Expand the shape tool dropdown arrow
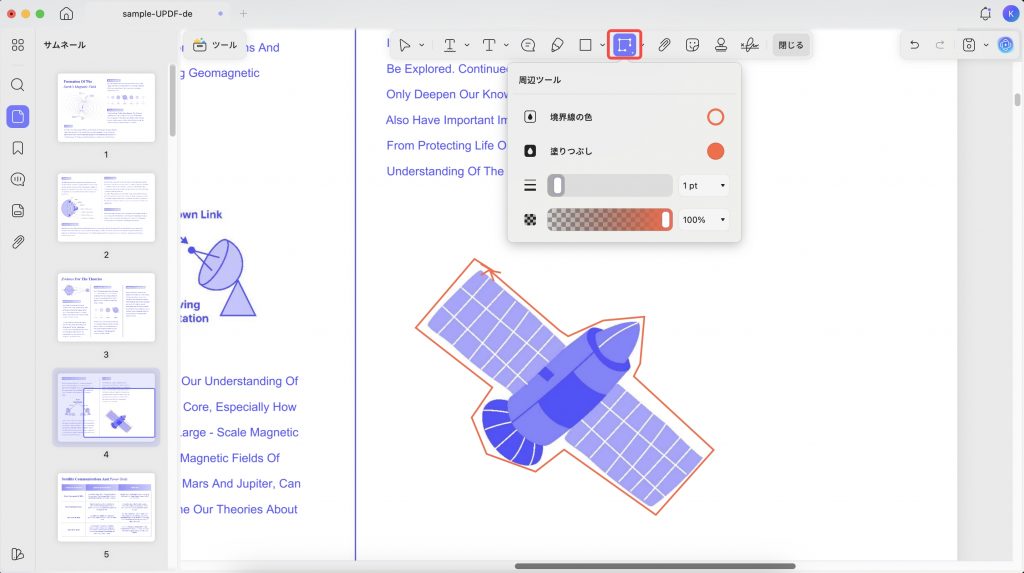1024x573 pixels. [x=602, y=45]
